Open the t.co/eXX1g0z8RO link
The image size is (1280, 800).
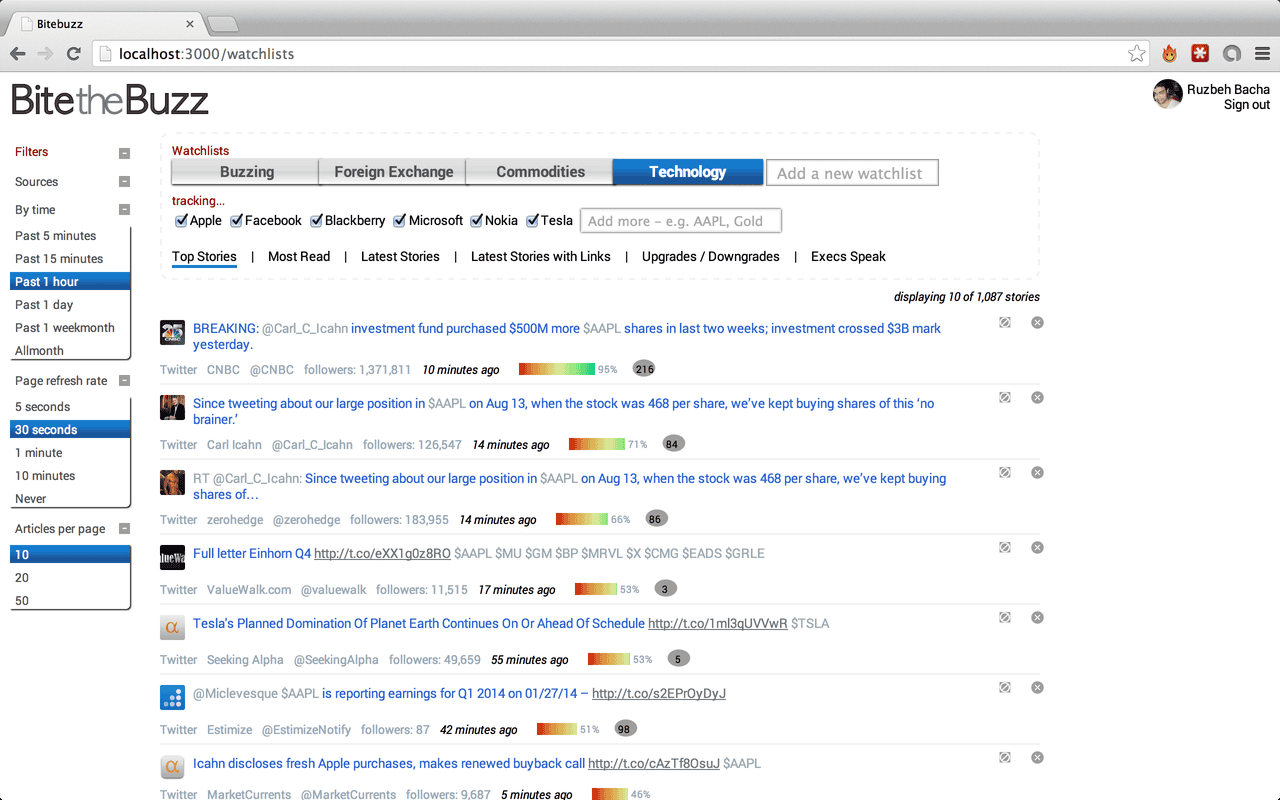pyautogui.click(x=382, y=553)
